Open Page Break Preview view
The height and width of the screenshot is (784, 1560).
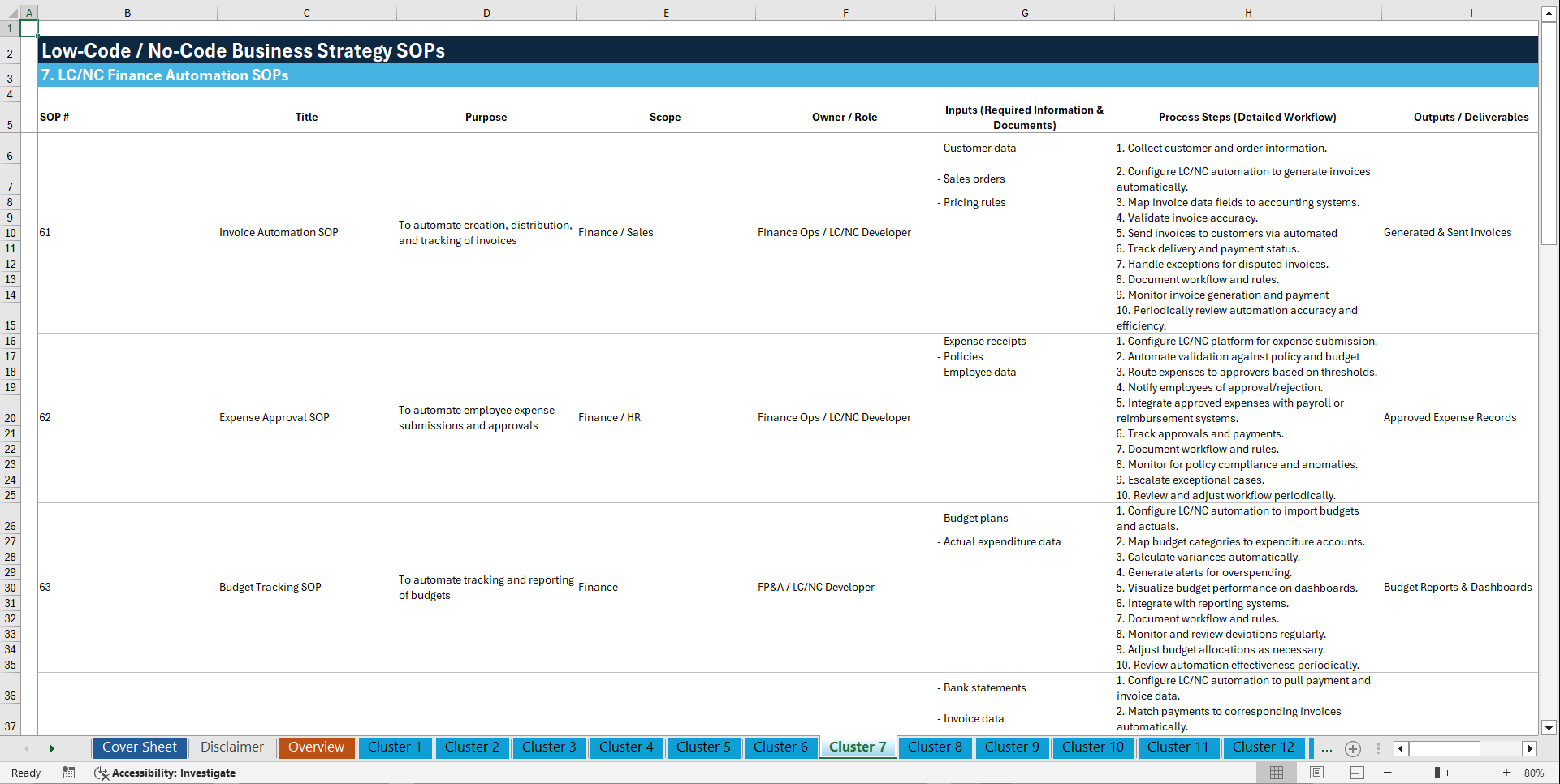tap(1355, 773)
